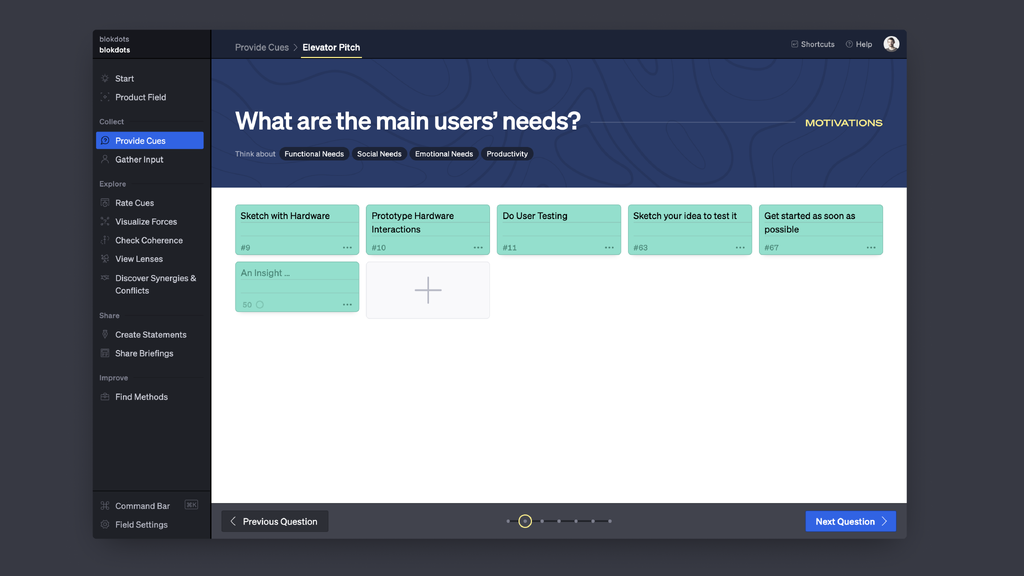Switch to the Elevator Pitch tab
The image size is (1024, 576).
[331, 47]
